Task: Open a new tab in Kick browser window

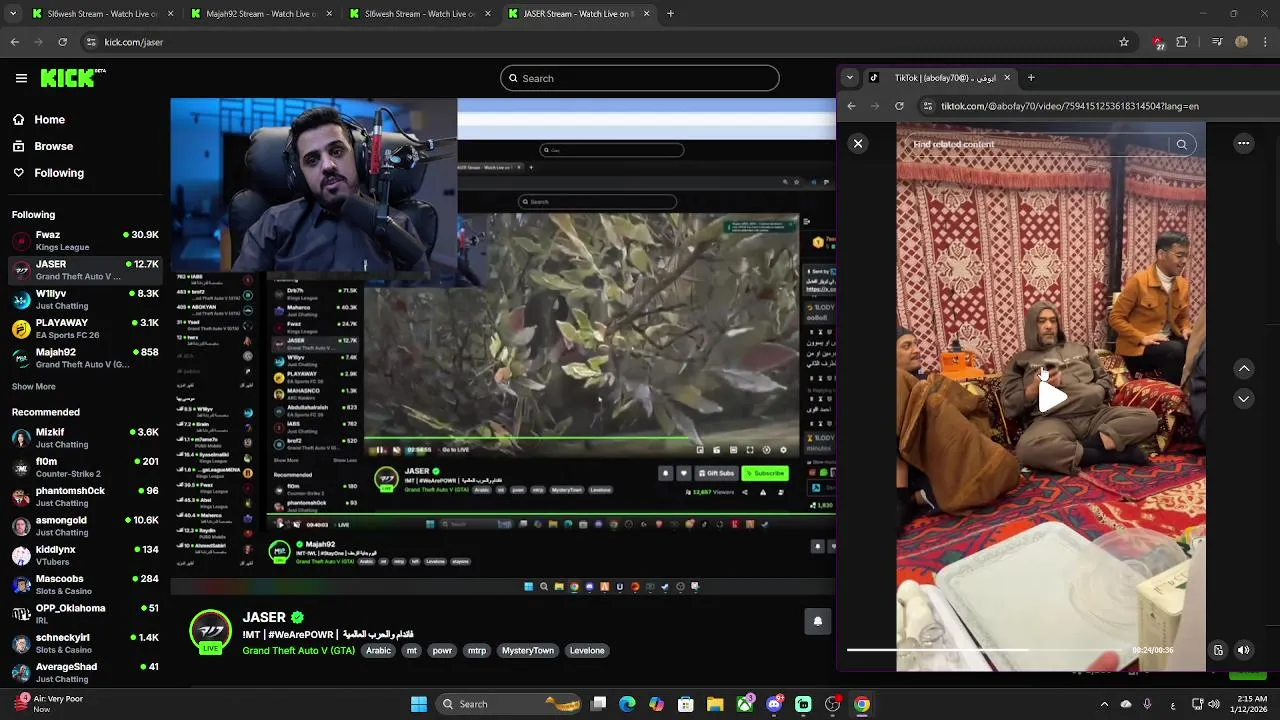Action: pos(670,14)
